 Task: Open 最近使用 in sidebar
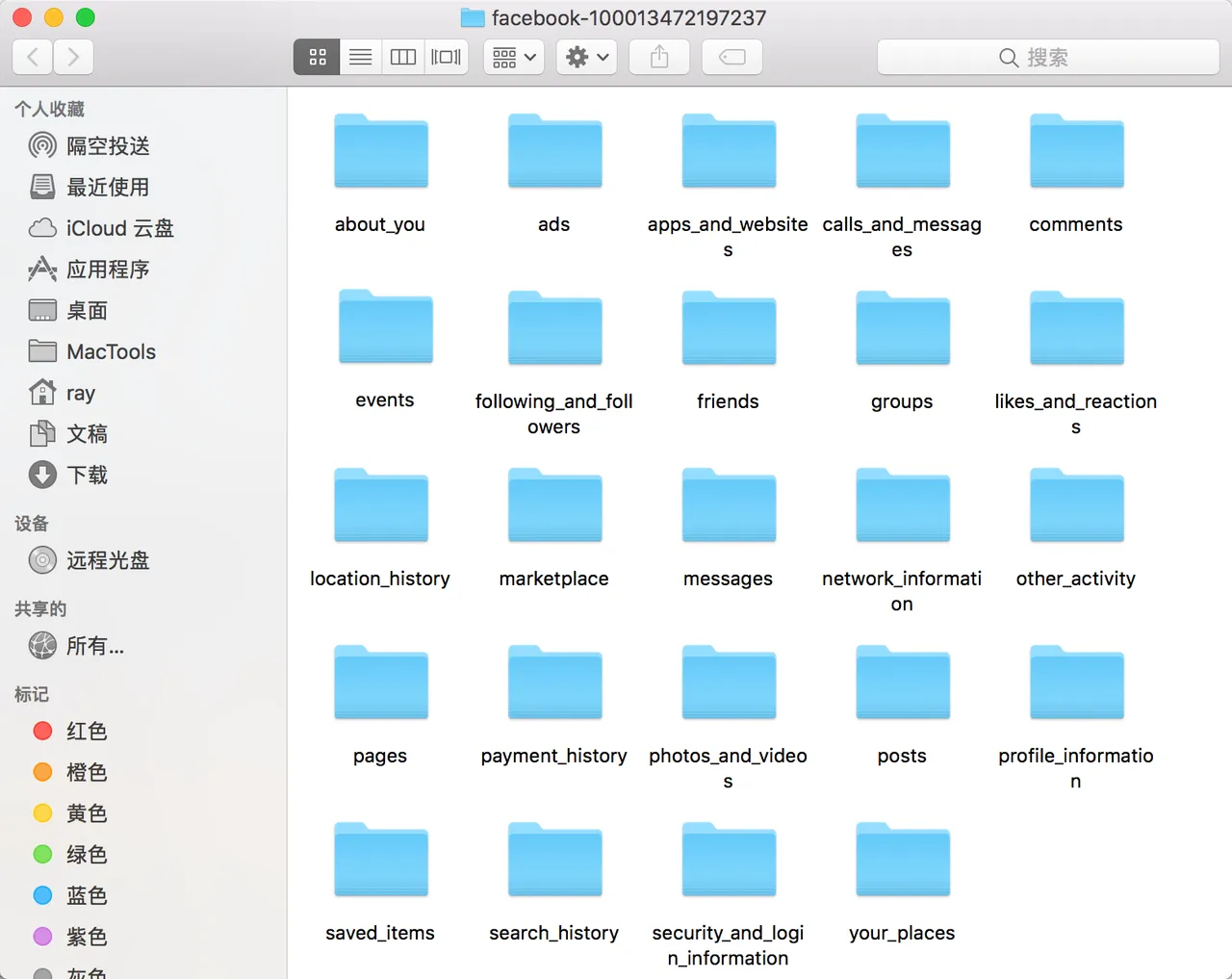[143, 187]
